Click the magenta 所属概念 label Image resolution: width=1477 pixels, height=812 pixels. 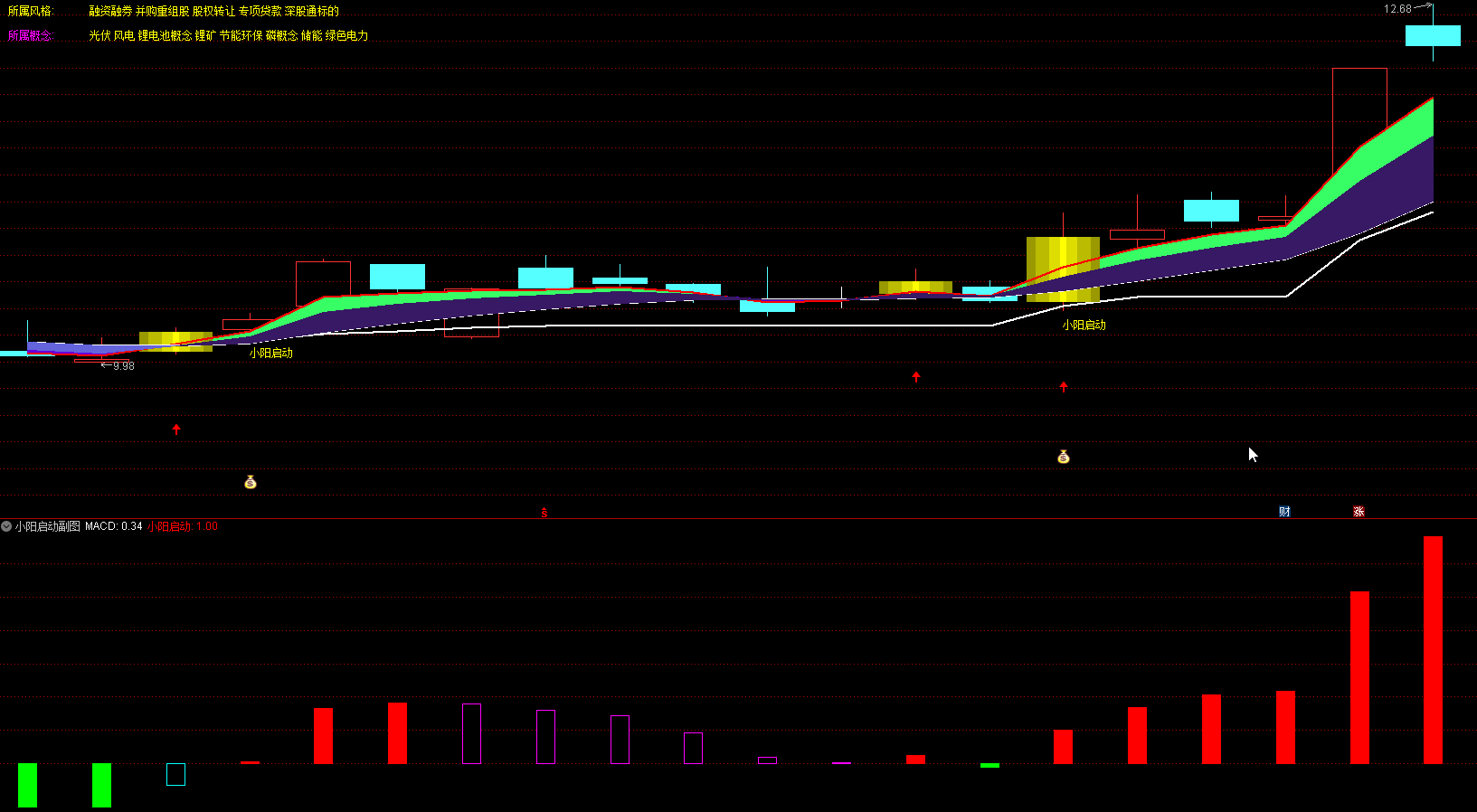(x=31, y=35)
